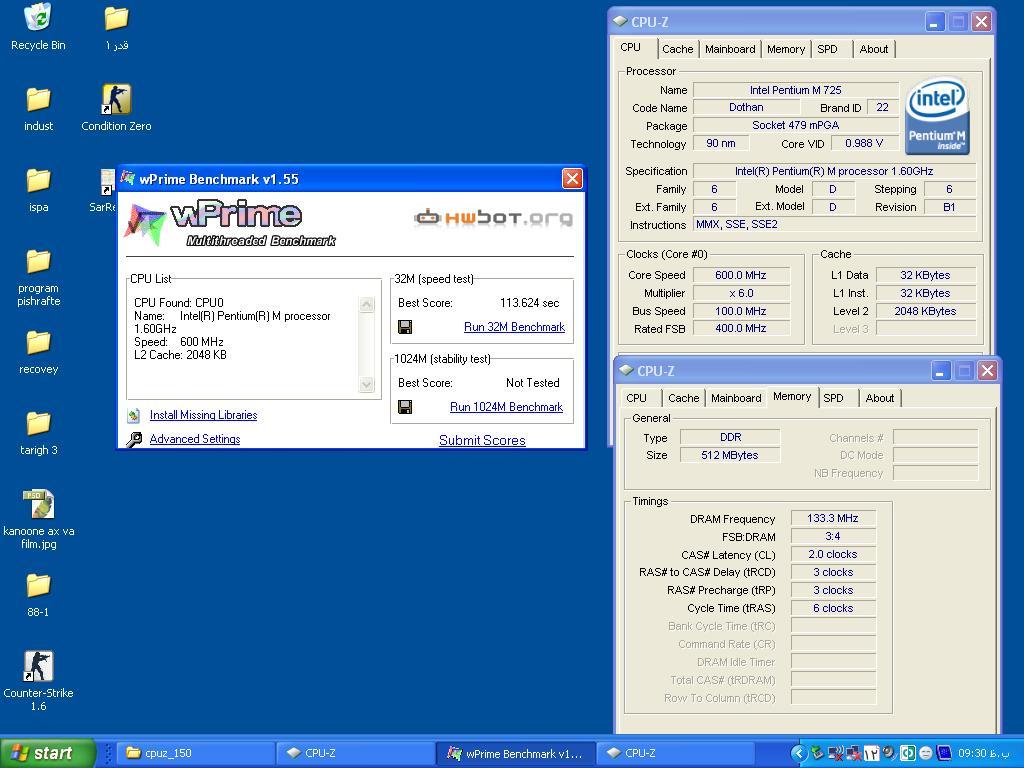Switch to Cache tab in upper CPU-Z

pyautogui.click(x=677, y=49)
